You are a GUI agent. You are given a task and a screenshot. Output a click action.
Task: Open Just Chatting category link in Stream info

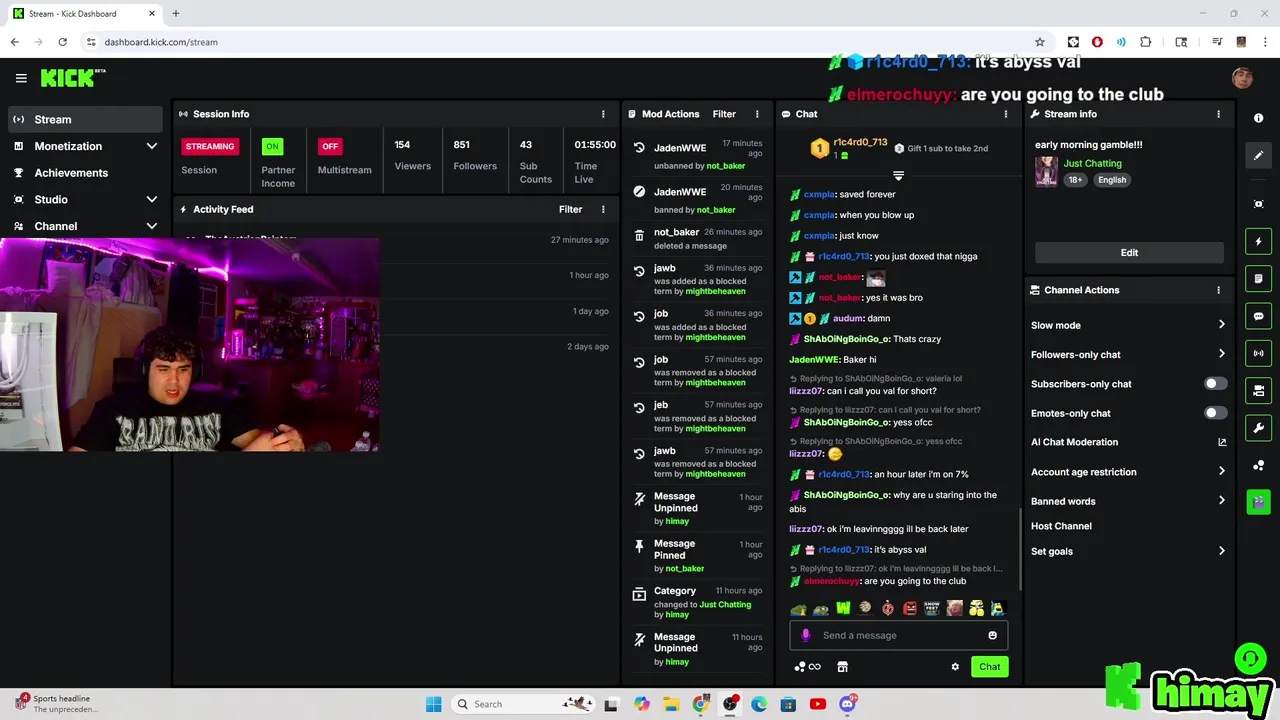pos(1092,163)
